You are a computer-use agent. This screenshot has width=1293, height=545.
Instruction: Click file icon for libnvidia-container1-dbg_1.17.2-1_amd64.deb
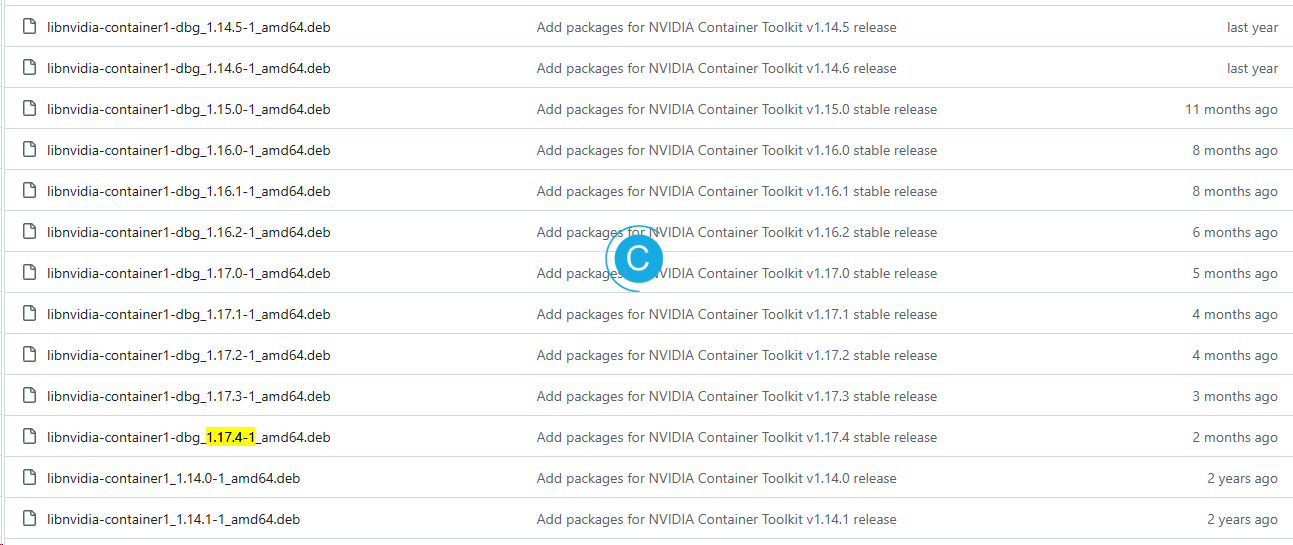[x=29, y=355]
